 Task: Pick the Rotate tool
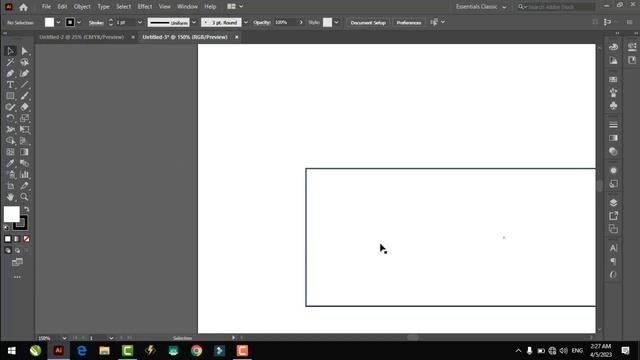10,118
